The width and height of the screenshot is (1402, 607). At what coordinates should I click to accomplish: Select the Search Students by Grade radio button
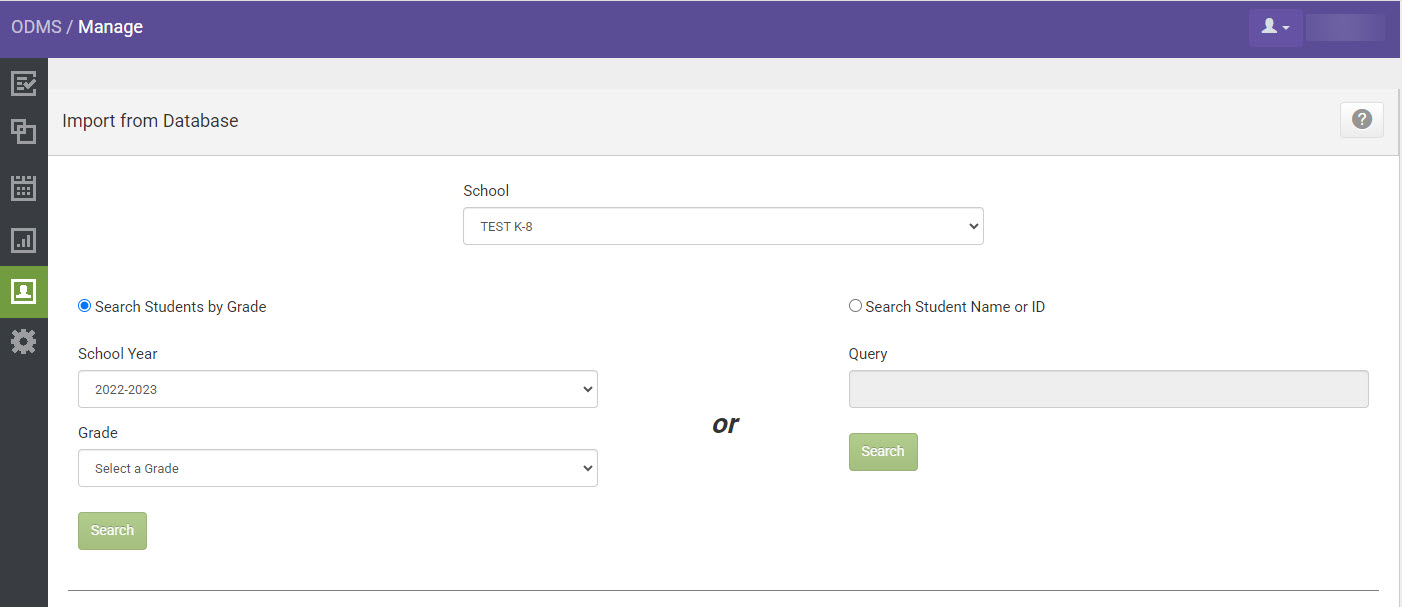(84, 305)
